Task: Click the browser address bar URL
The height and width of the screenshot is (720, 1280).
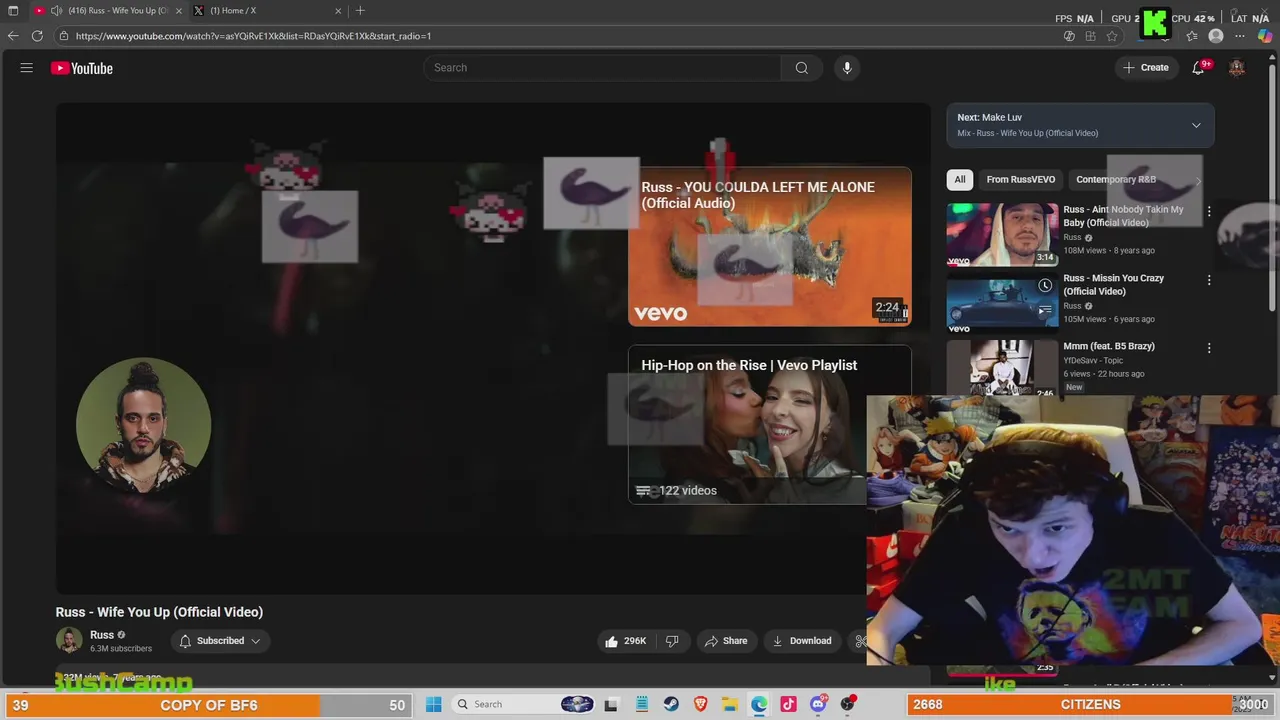Action: 253,36
